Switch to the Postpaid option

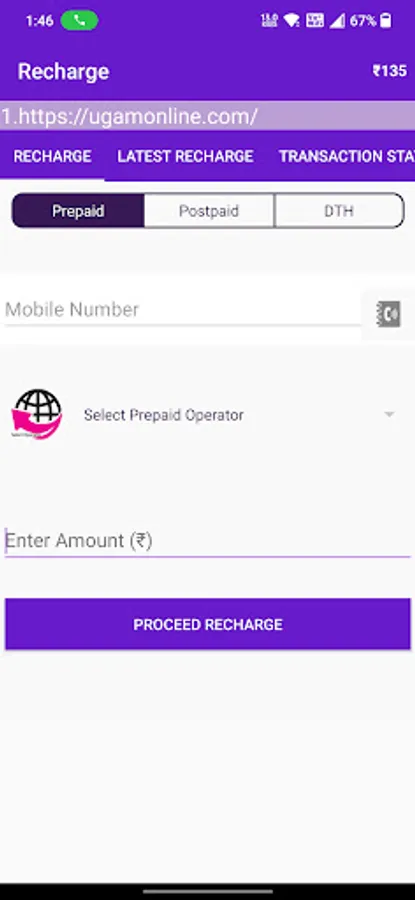click(209, 211)
